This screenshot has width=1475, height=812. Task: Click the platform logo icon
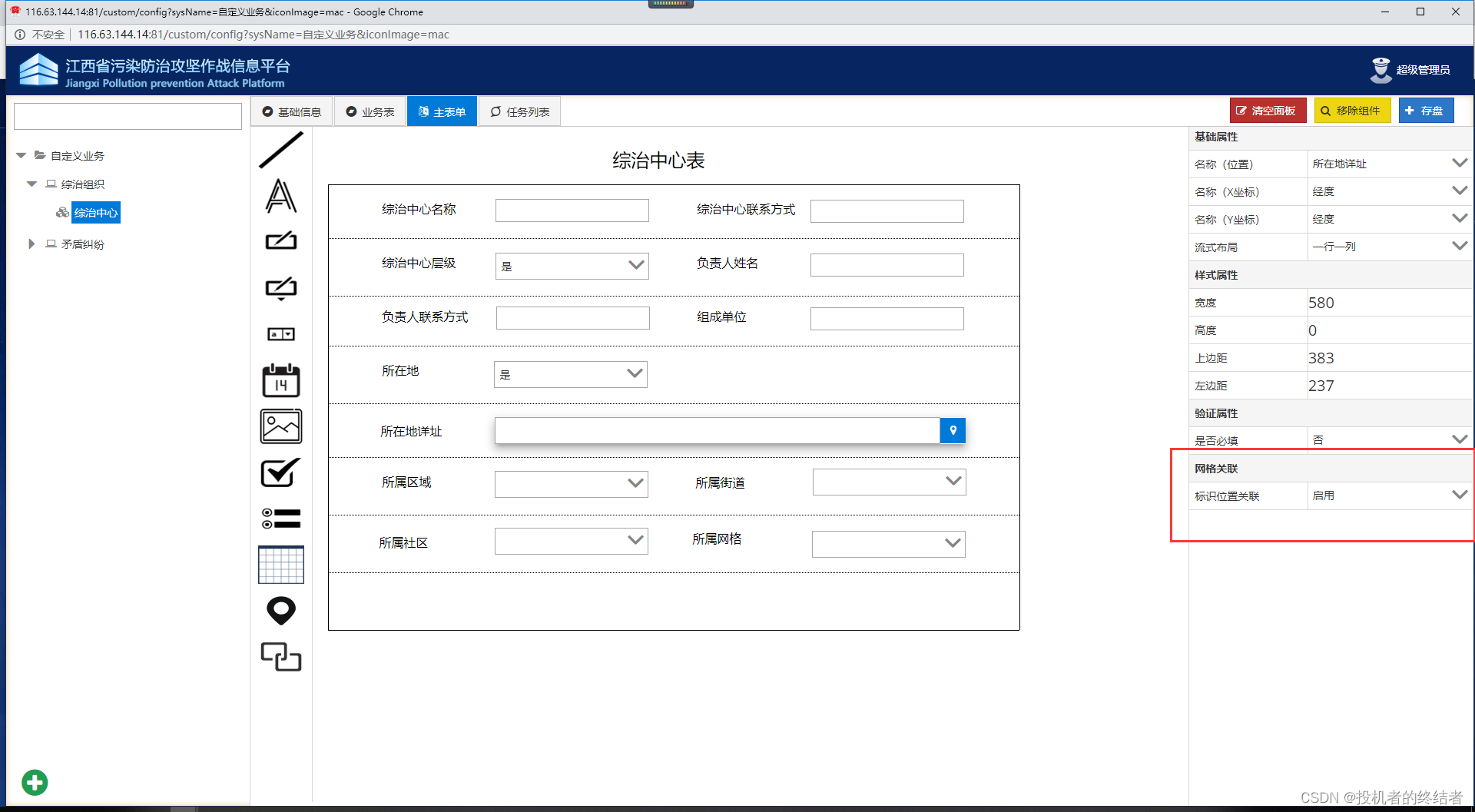point(38,70)
